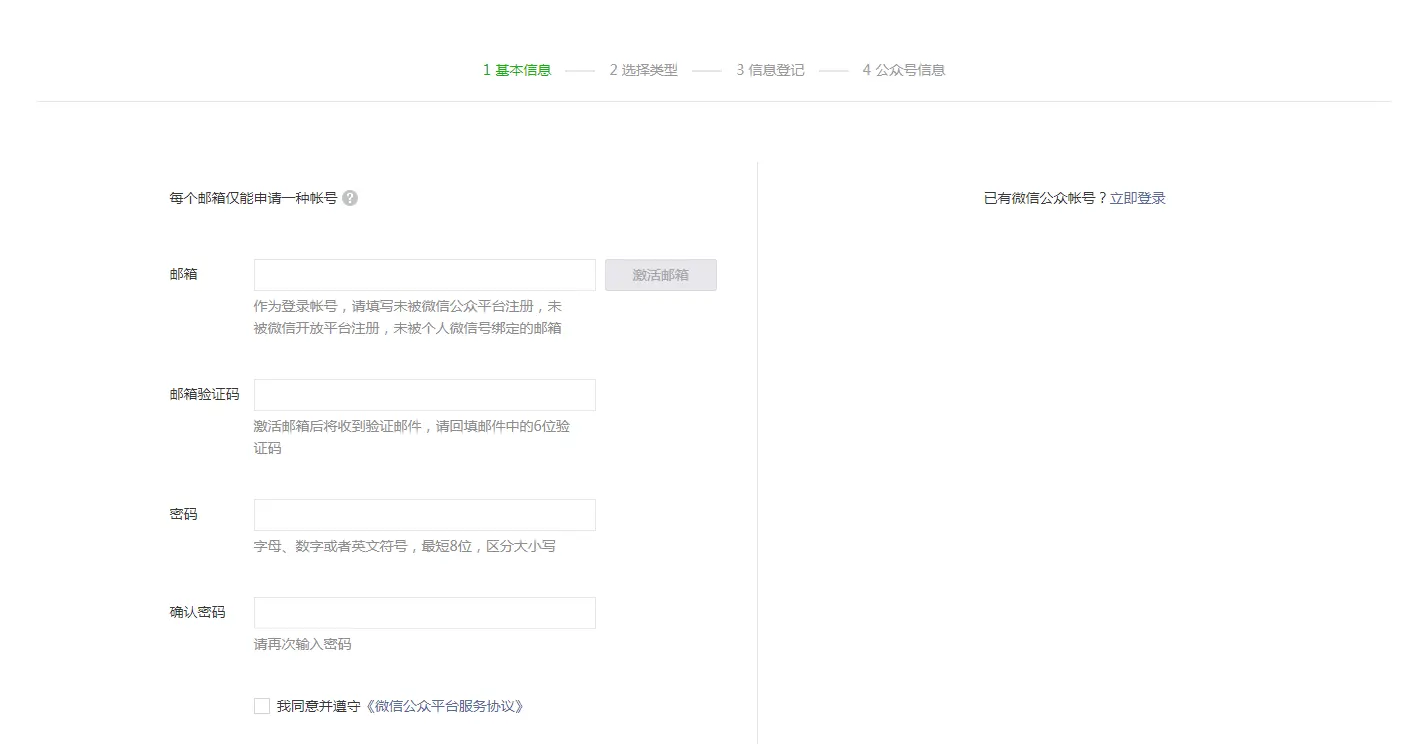This screenshot has height=744, width=1428.
Task: Click the 激活邮箱 activate email button
Action: point(660,274)
